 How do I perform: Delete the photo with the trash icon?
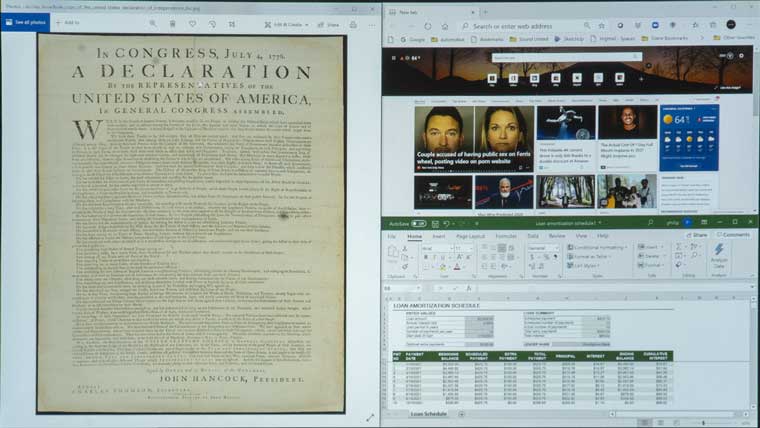(173, 23)
